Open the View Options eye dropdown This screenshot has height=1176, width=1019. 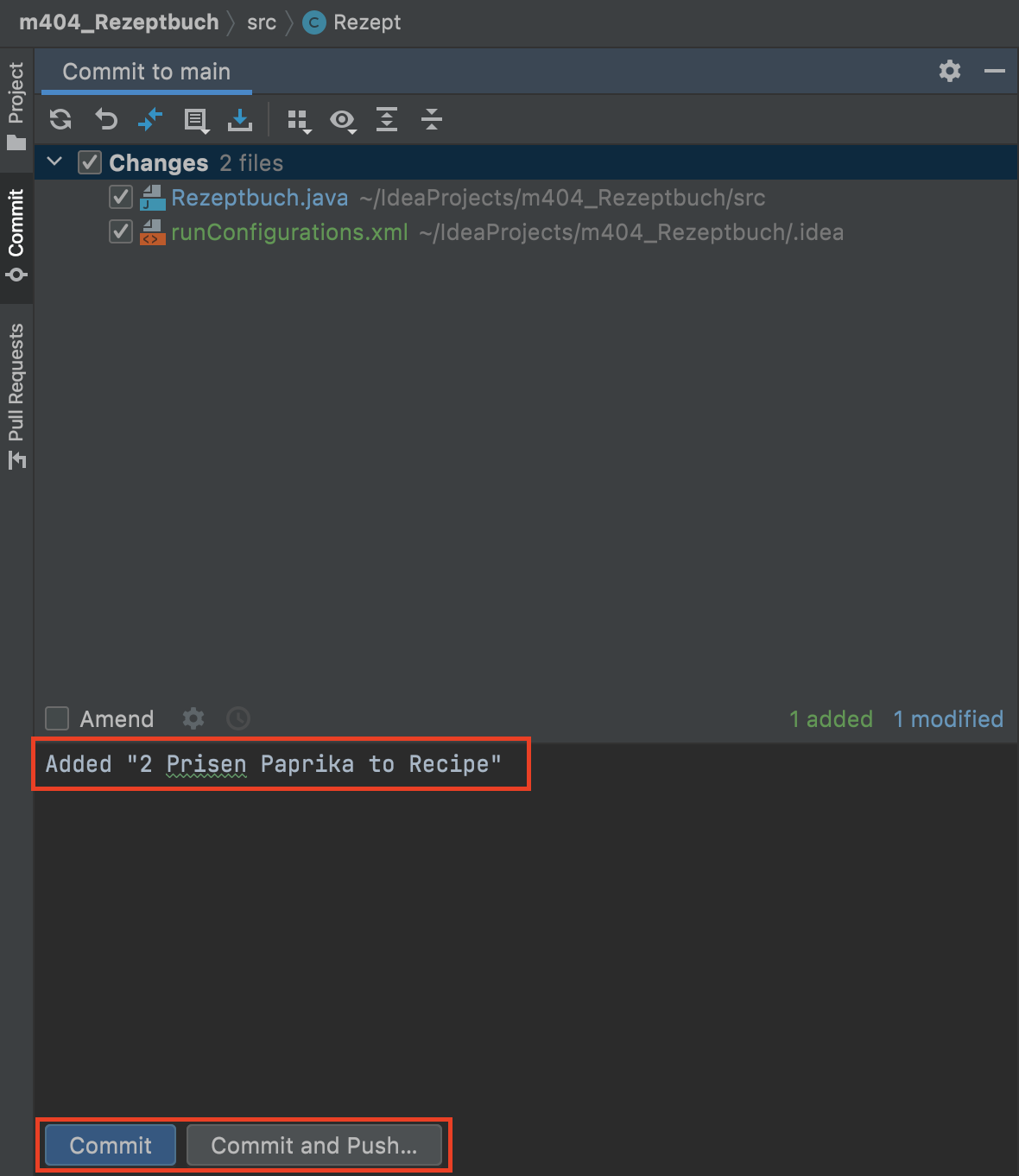tap(343, 120)
